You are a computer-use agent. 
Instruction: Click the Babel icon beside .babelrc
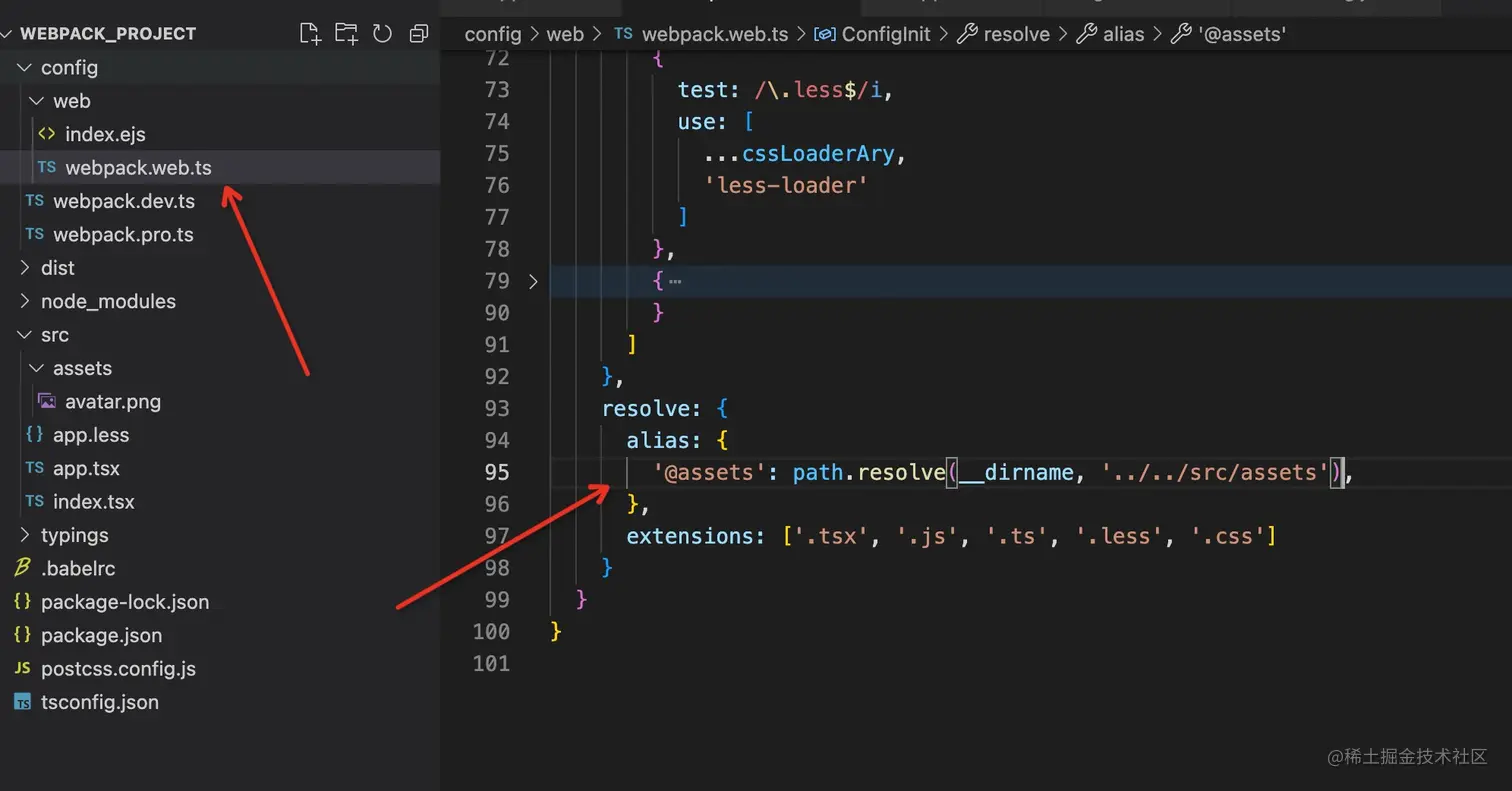(x=22, y=568)
